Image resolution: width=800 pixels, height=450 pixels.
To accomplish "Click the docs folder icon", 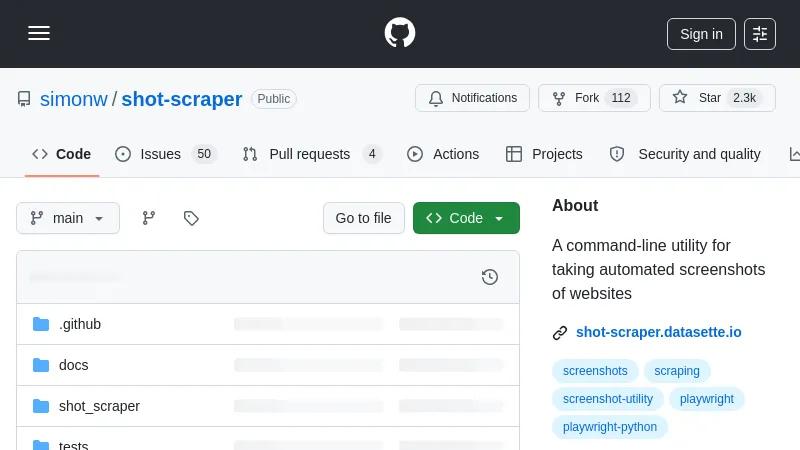I will 41,365.
